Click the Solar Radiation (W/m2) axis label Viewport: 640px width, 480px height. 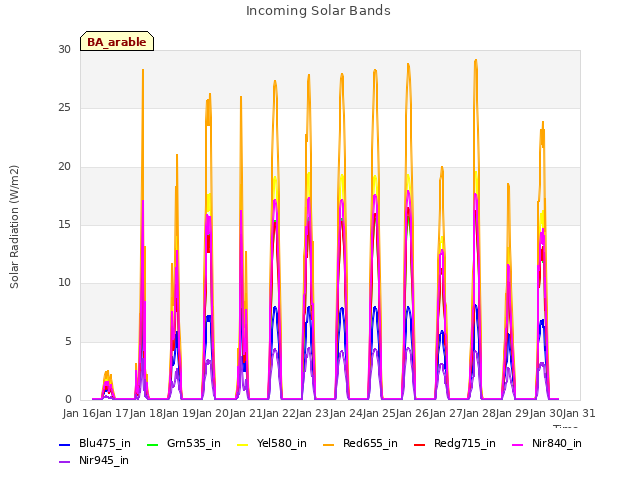14,227
